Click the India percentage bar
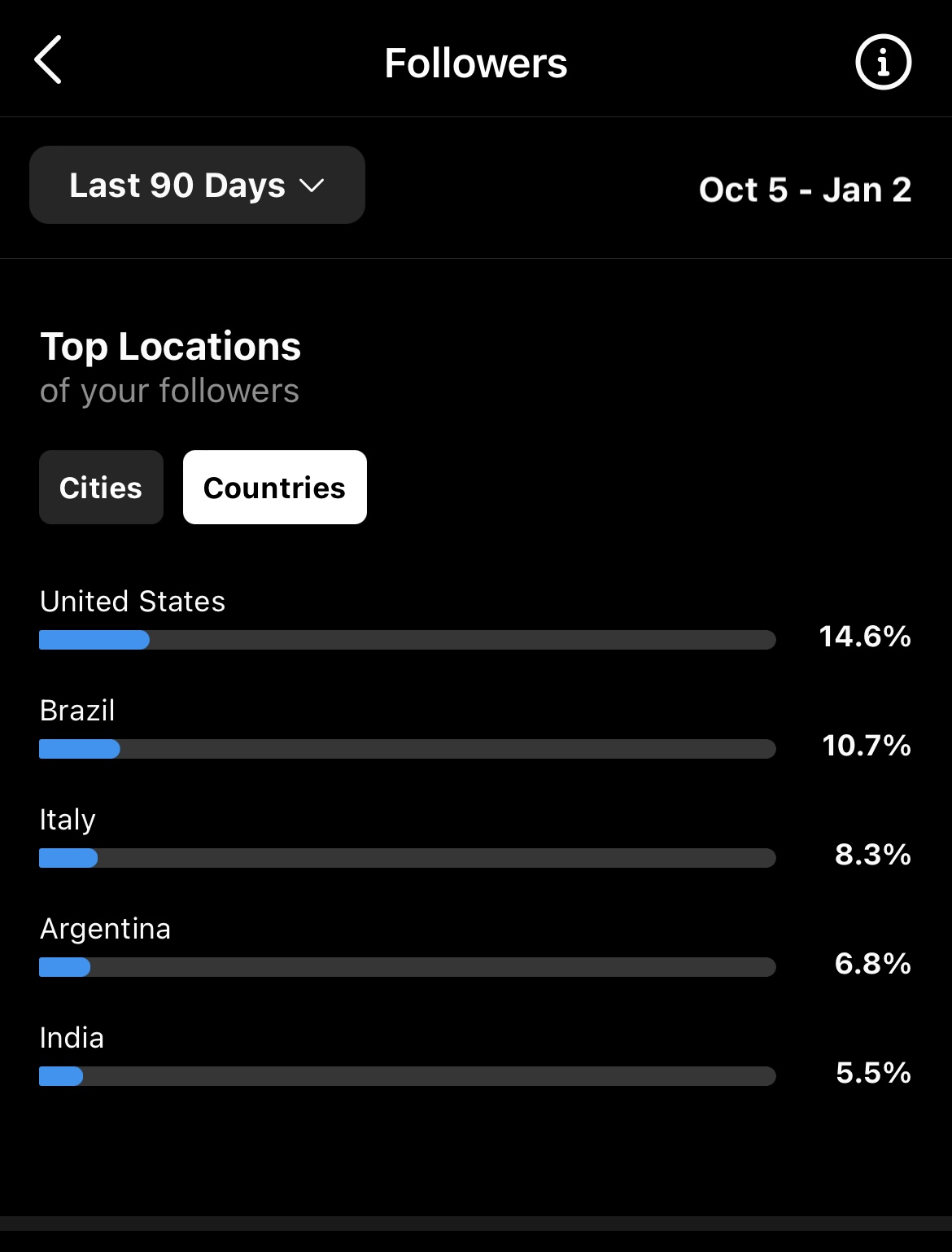The image size is (952, 1252). click(408, 1076)
